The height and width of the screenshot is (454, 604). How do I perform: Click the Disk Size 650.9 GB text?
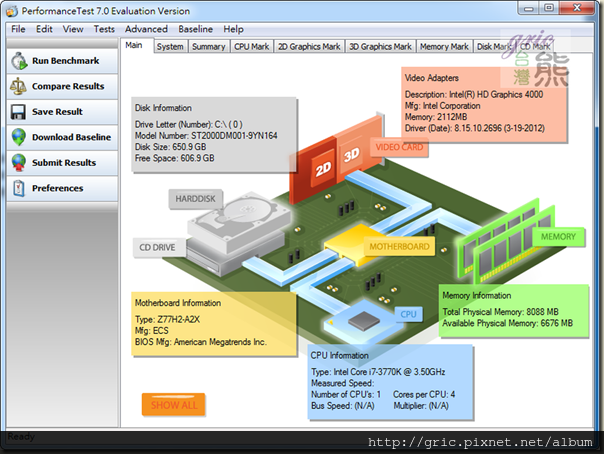tap(170, 147)
